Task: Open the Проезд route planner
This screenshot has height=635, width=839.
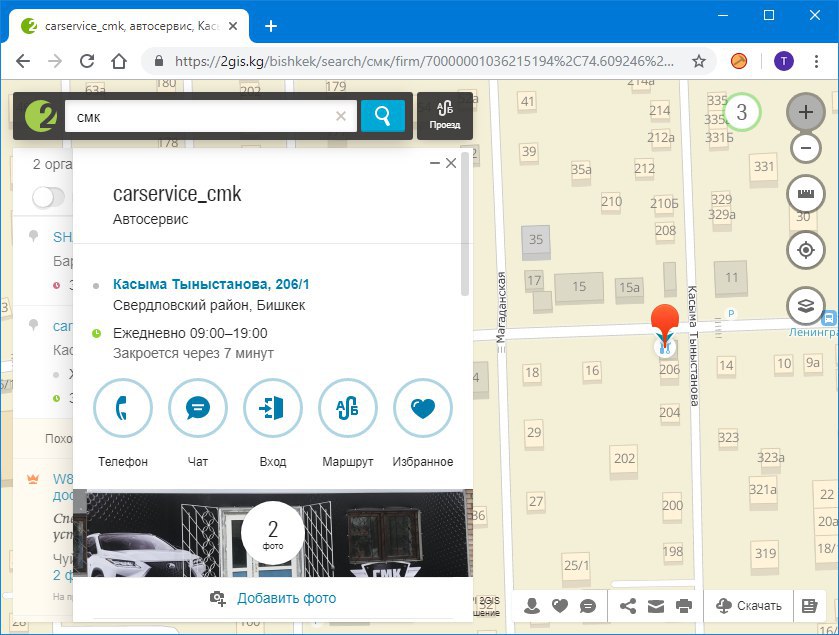Action: tap(445, 116)
